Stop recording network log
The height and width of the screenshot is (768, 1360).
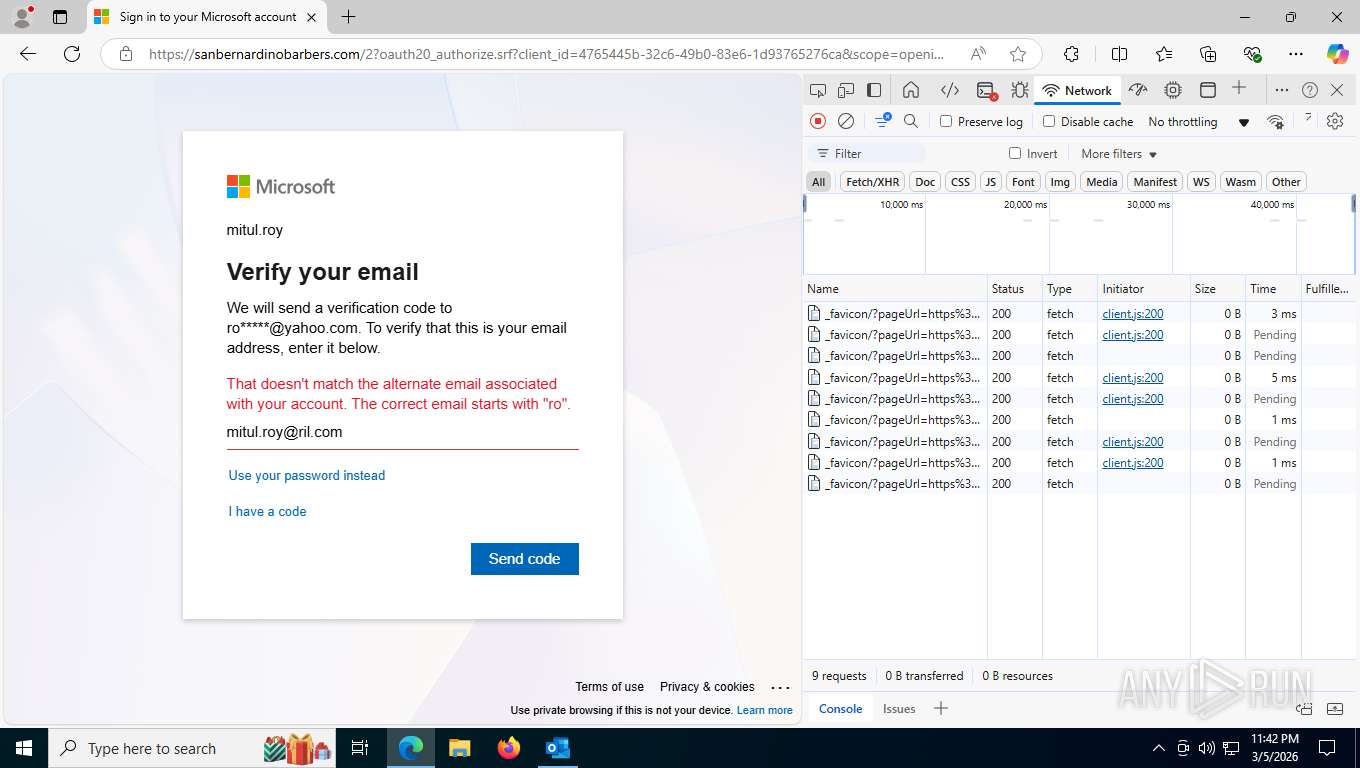point(818,121)
